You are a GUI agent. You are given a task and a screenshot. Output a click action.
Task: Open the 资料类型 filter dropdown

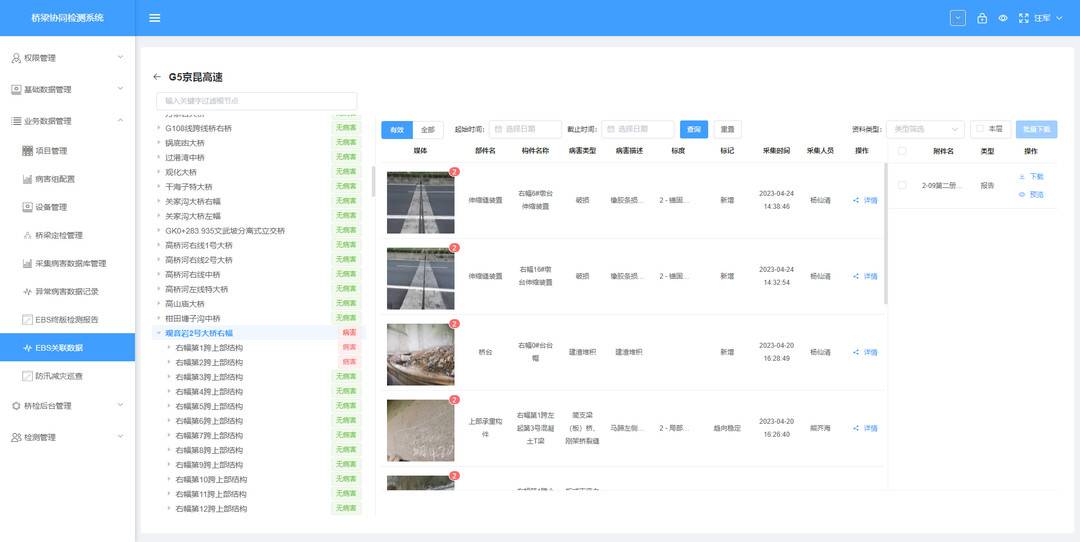coord(925,129)
